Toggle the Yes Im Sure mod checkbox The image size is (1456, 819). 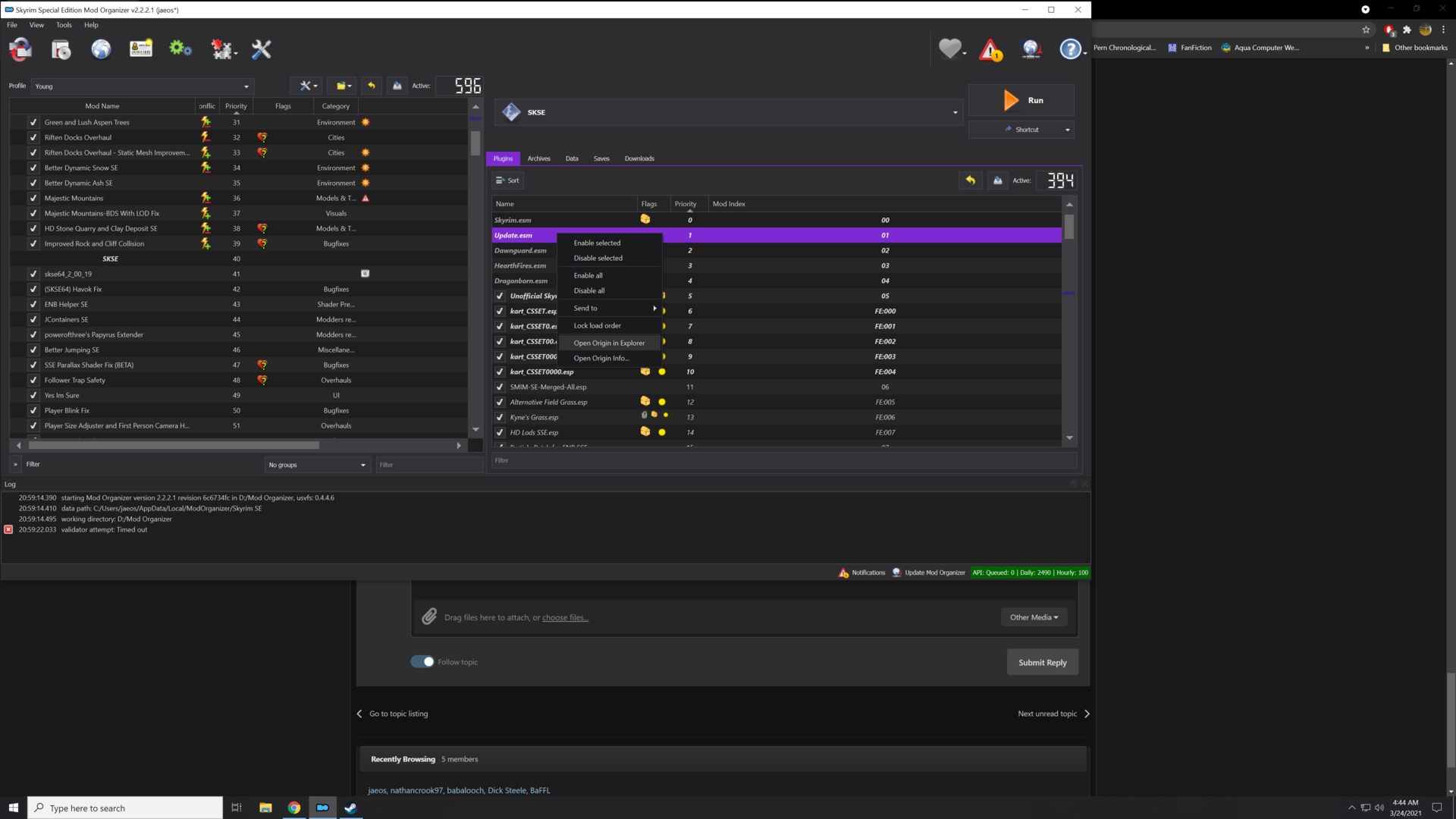33,395
